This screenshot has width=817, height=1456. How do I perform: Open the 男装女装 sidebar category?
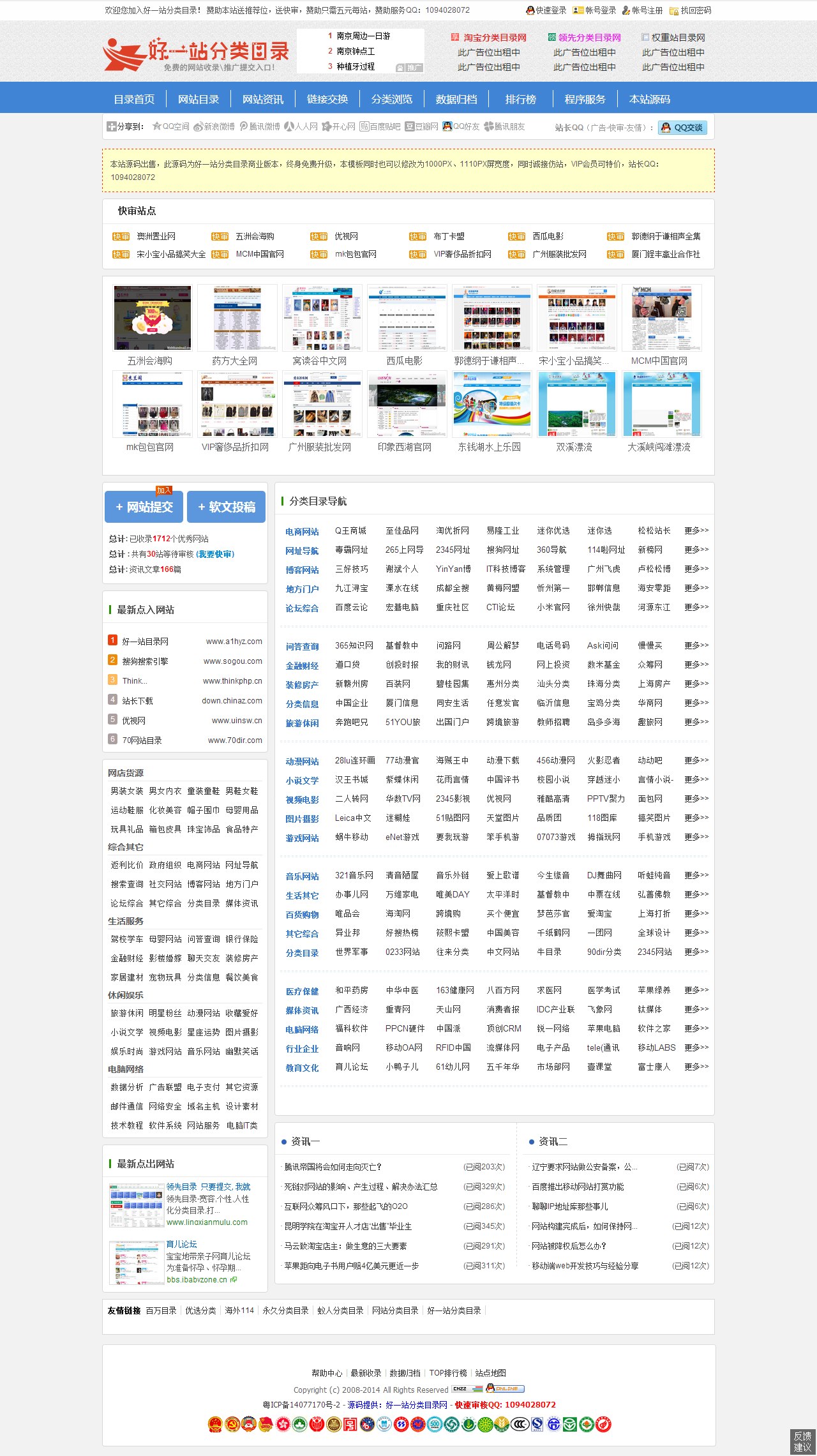click(127, 791)
